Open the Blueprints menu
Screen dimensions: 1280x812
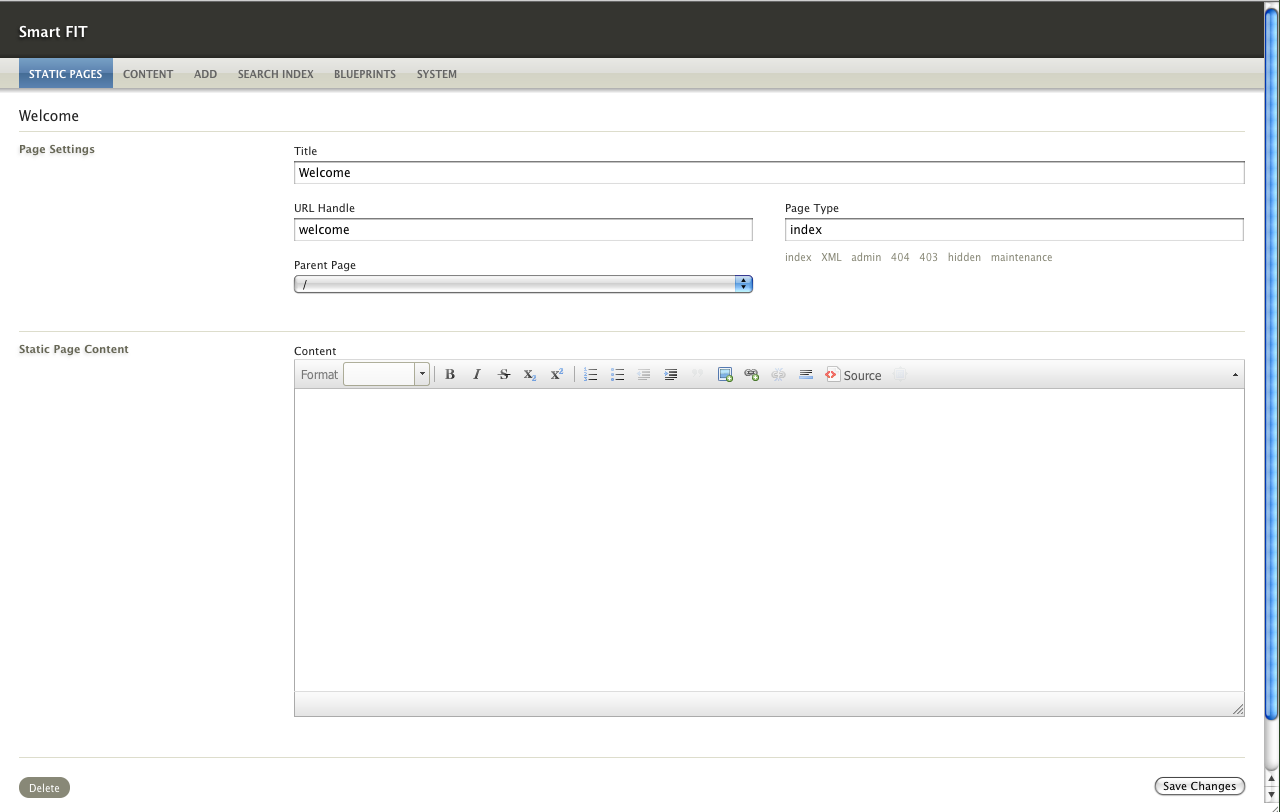point(365,74)
